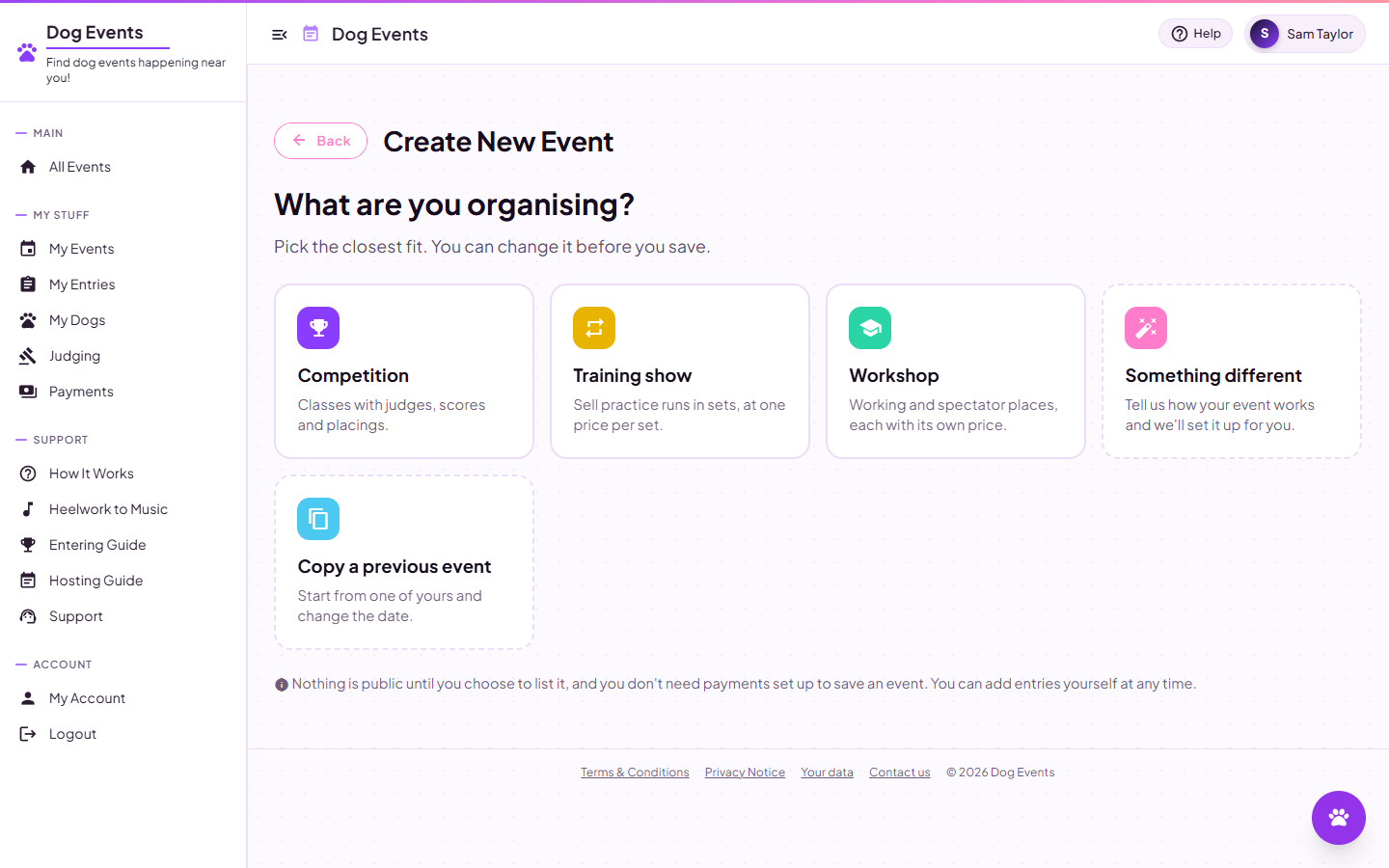
Task: Open the Help button
Action: (x=1195, y=34)
